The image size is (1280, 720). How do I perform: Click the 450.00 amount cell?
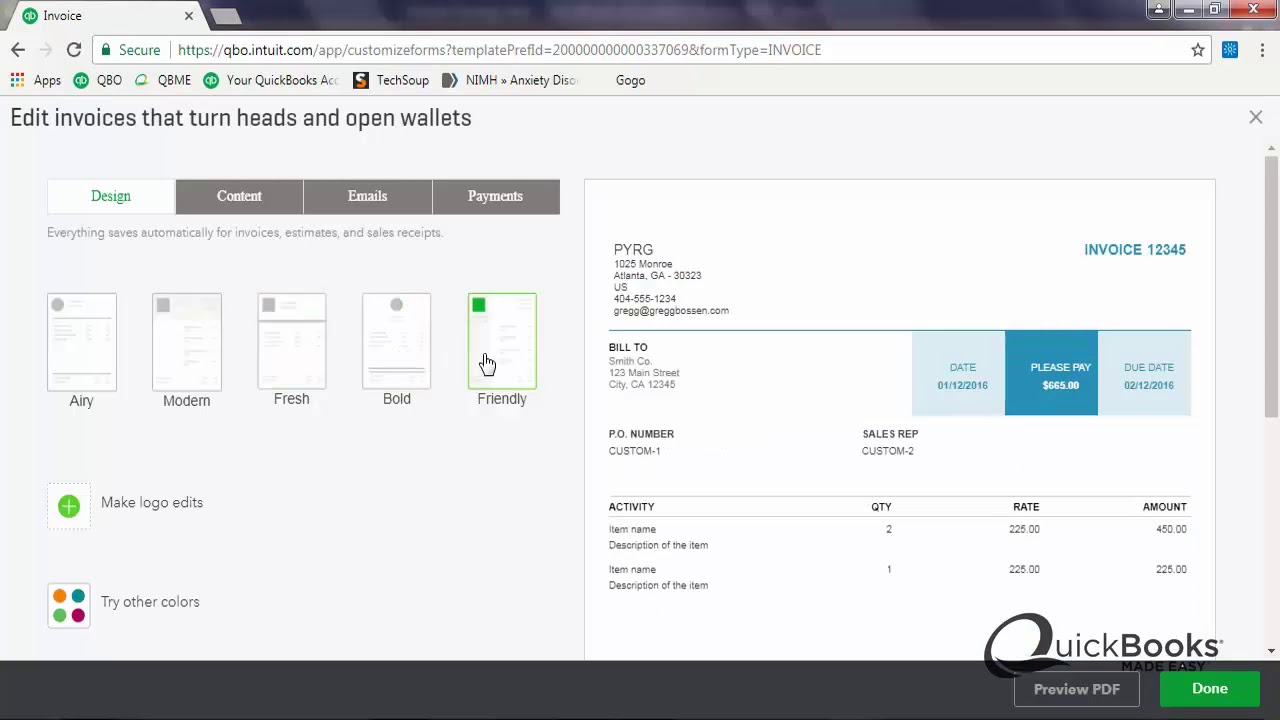1171,529
